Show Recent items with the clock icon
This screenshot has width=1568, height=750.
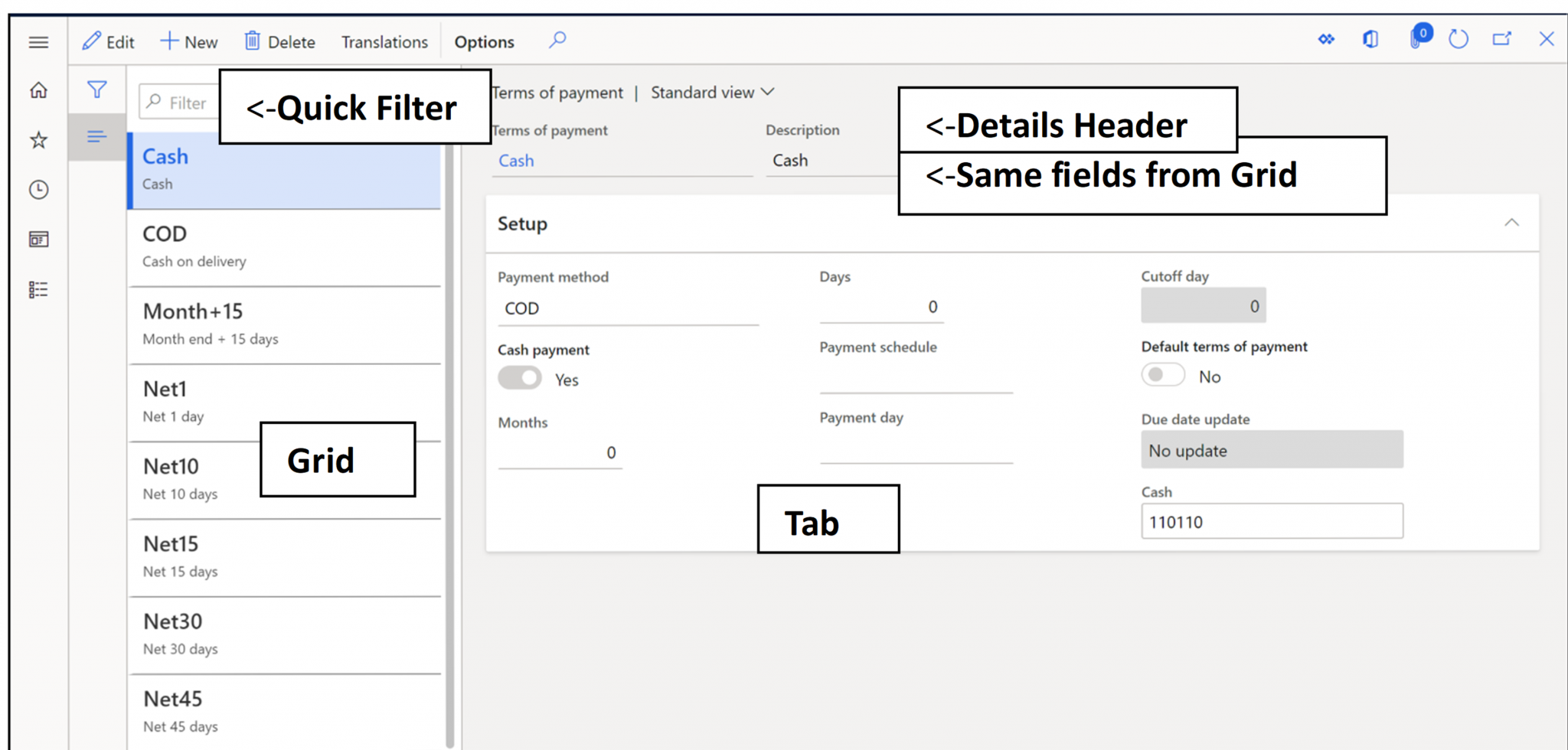tap(38, 190)
